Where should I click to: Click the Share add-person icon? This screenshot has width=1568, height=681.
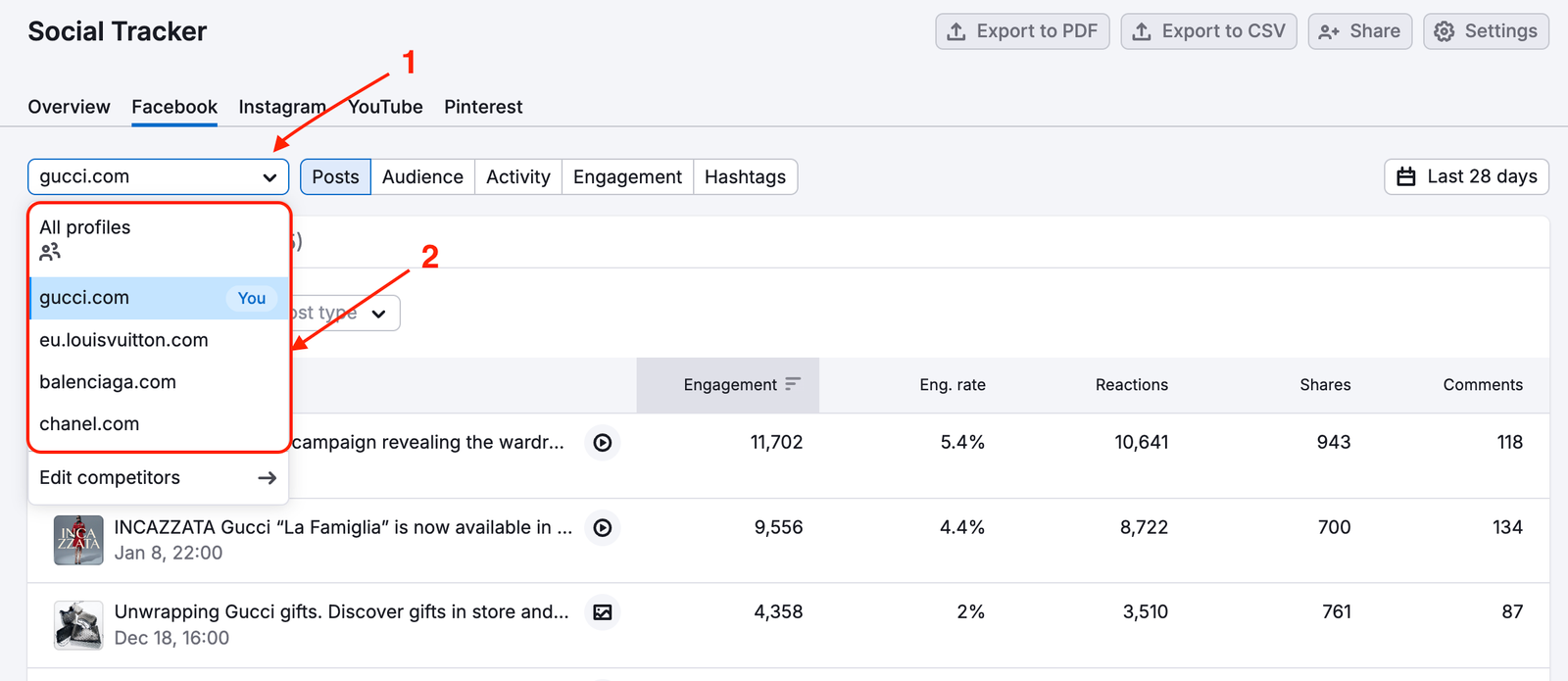coord(1329,31)
